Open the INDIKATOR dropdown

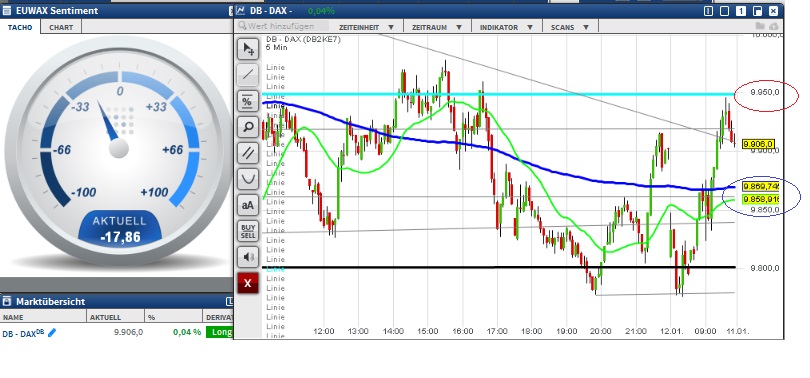pos(507,27)
